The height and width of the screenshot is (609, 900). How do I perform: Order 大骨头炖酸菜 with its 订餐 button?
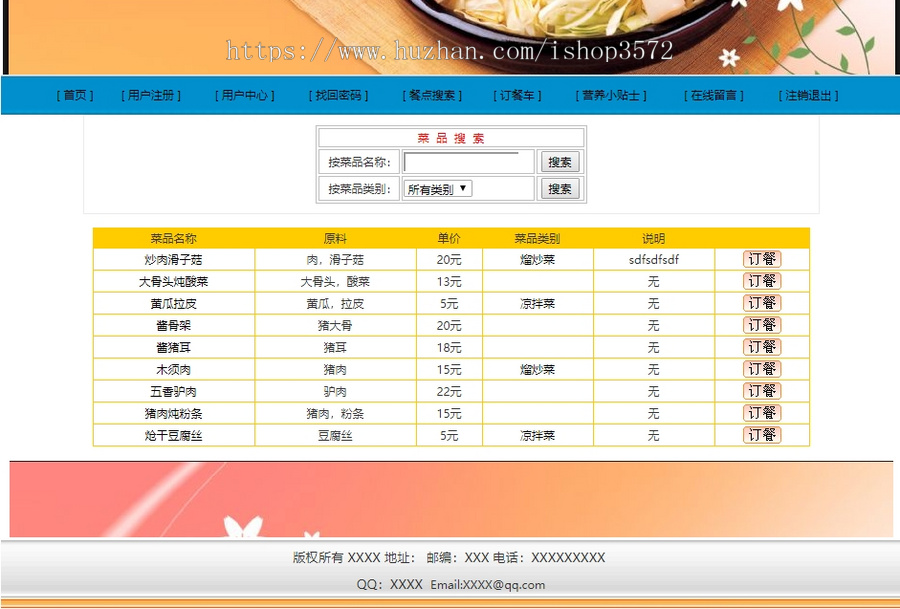coord(762,281)
